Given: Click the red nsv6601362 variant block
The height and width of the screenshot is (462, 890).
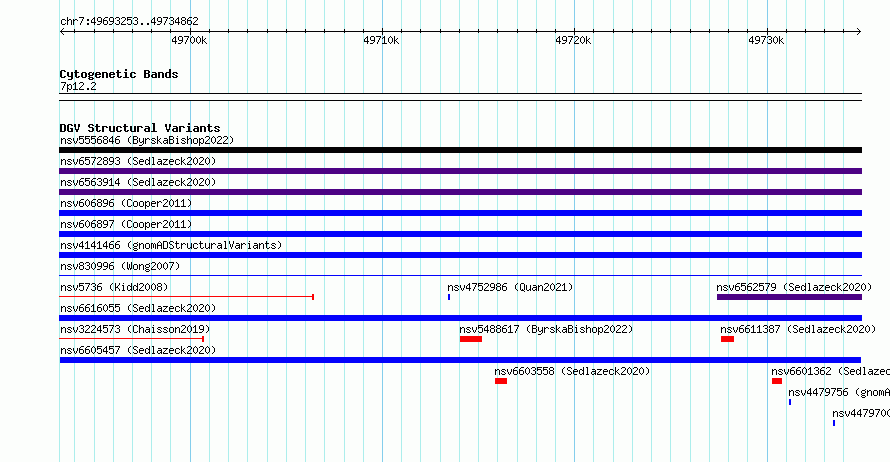Looking at the screenshot, I should click(x=777, y=381).
